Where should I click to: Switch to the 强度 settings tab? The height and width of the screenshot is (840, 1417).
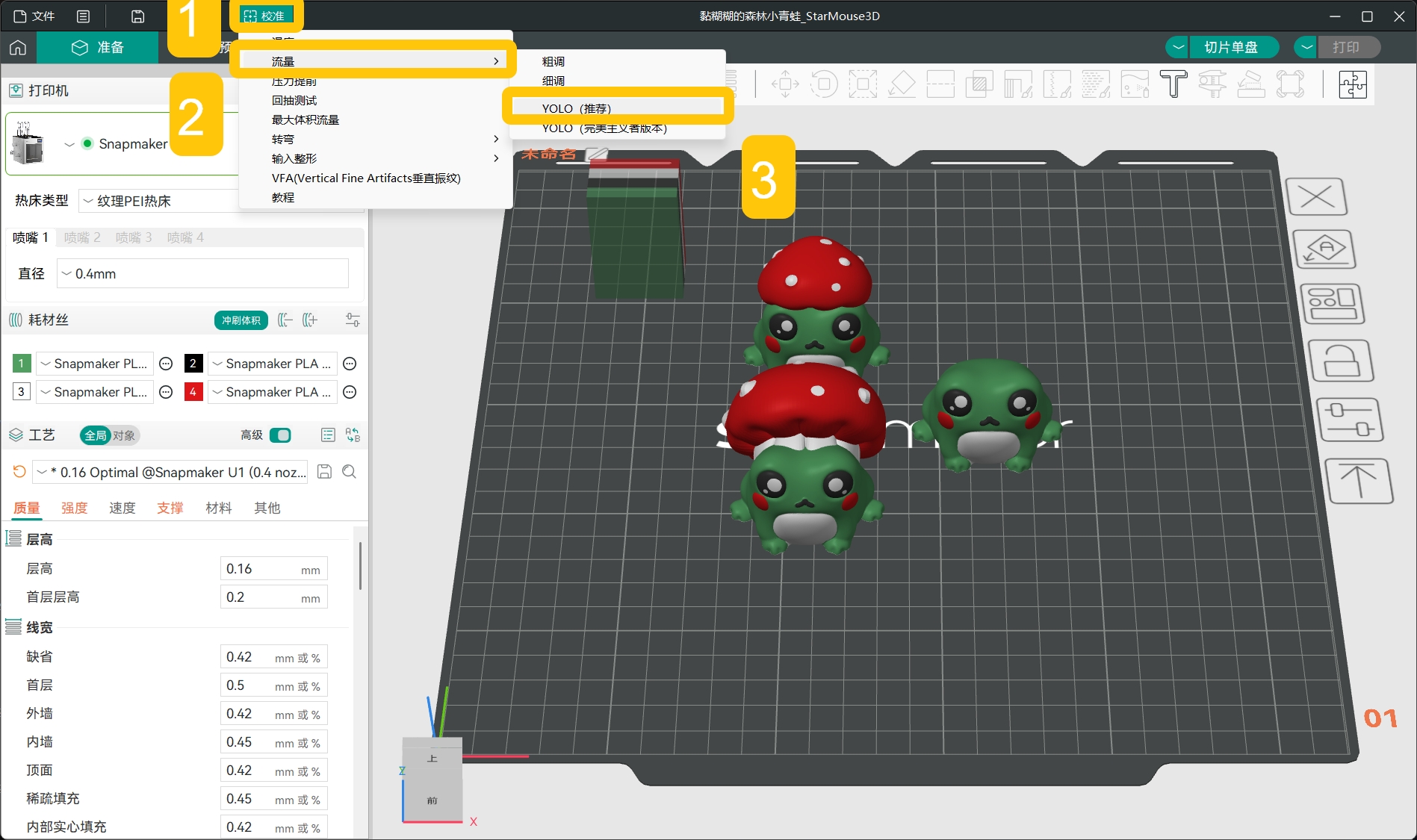pyautogui.click(x=75, y=508)
